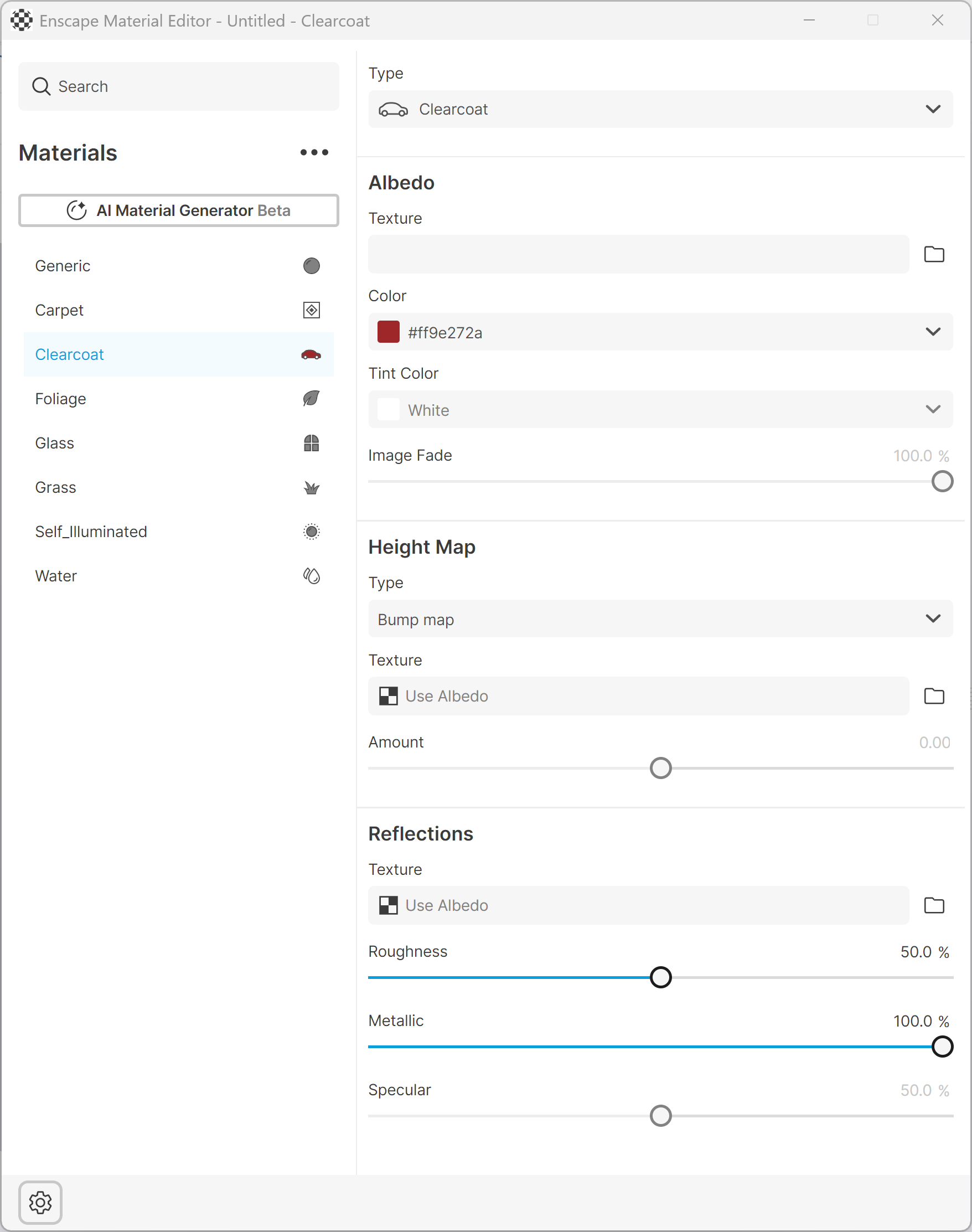
Task: Select the Glass material
Action: pyautogui.click(x=178, y=443)
